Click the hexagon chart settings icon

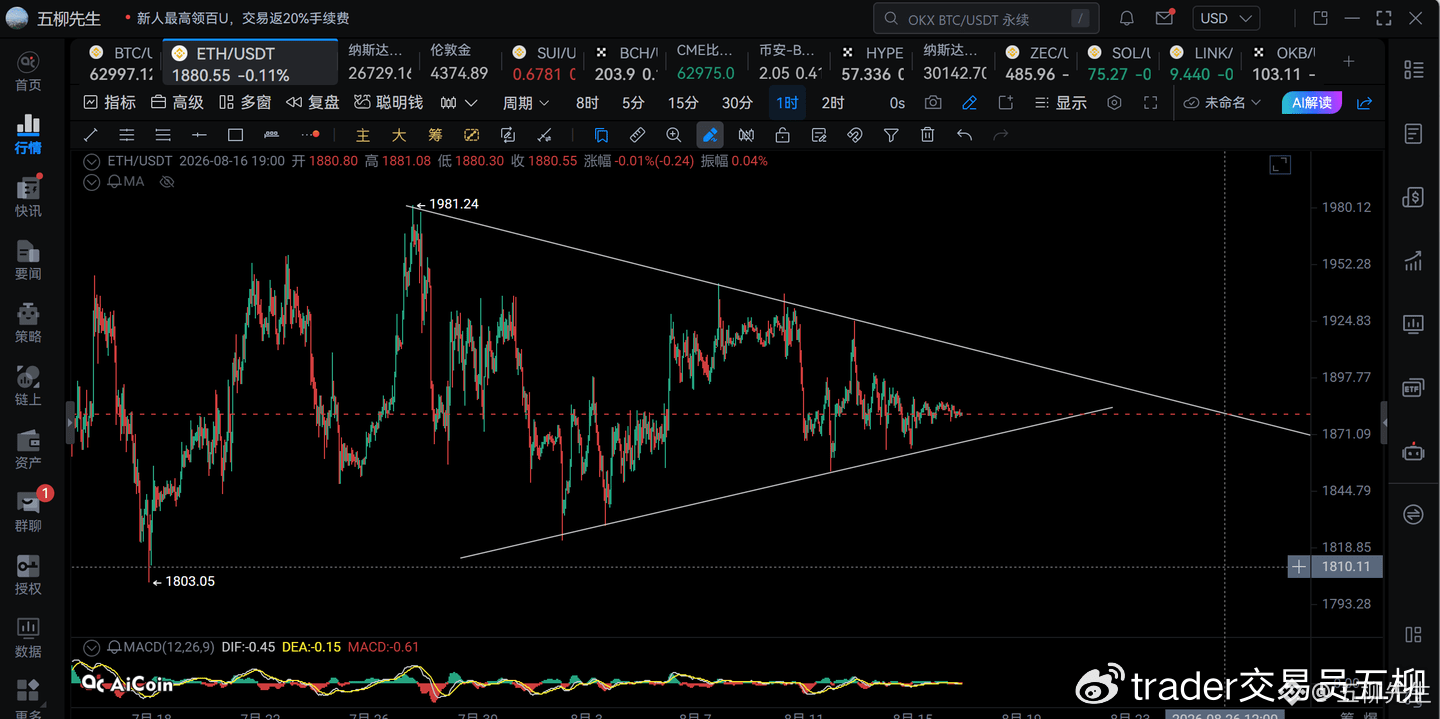pyautogui.click(x=1115, y=103)
